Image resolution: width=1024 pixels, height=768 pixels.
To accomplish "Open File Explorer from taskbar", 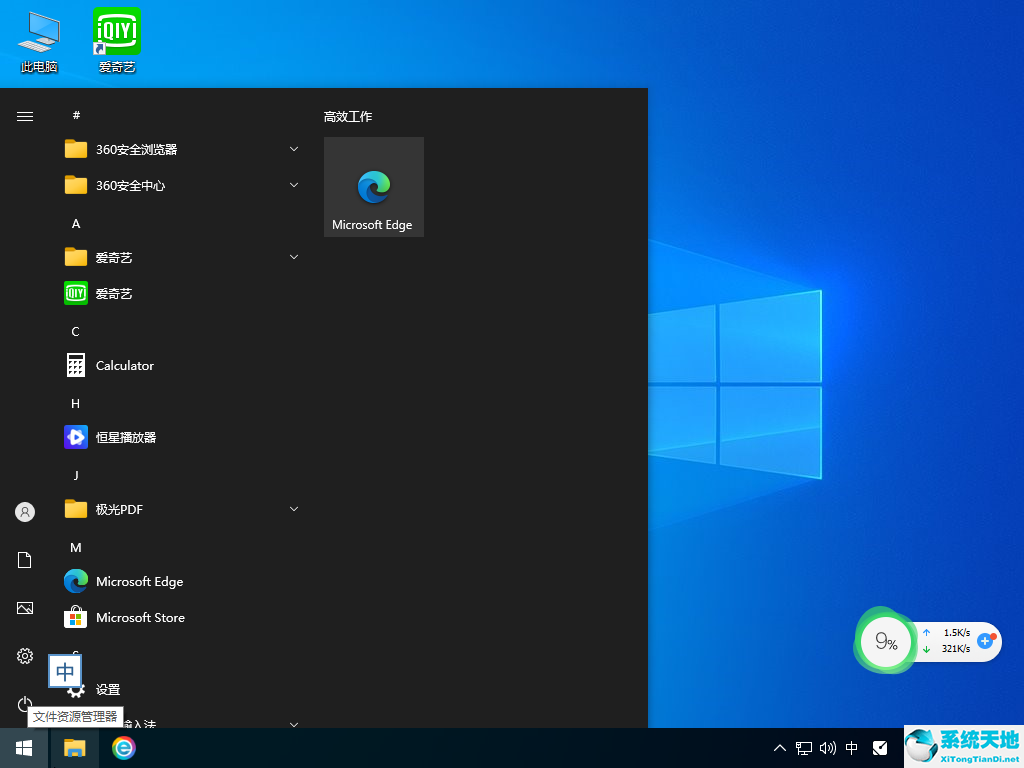I will coord(74,748).
